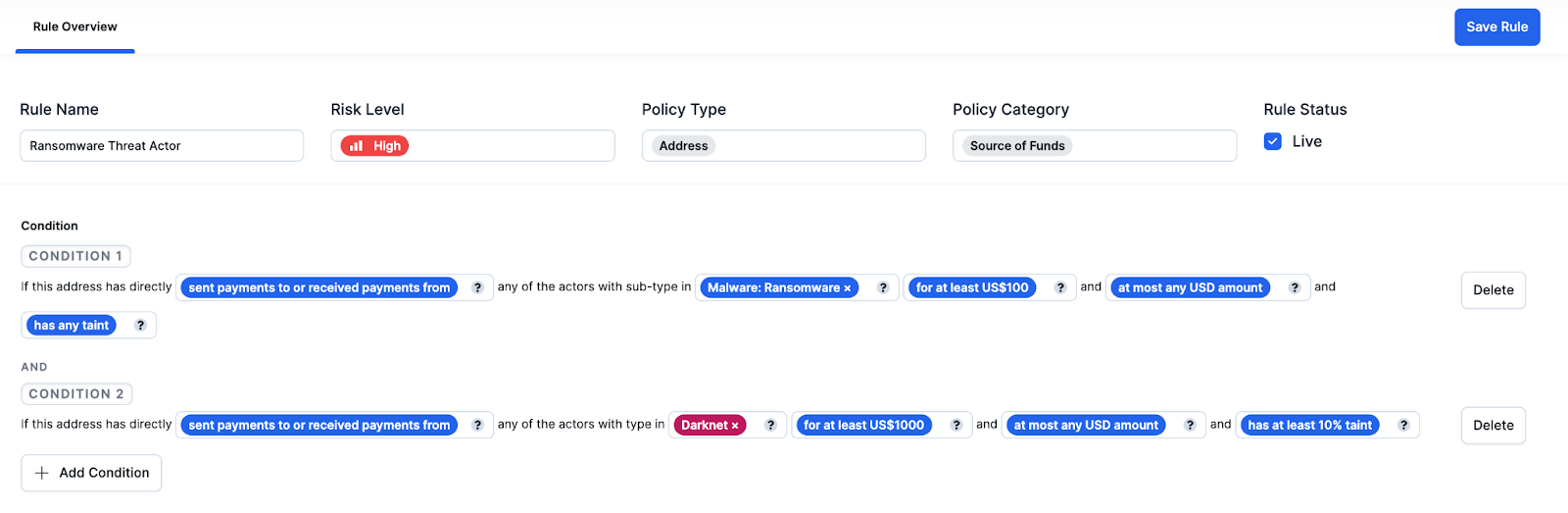Viewport: 1568px width, 513px height.
Task: Switch to the Rule Overview tab
Action: [75, 26]
